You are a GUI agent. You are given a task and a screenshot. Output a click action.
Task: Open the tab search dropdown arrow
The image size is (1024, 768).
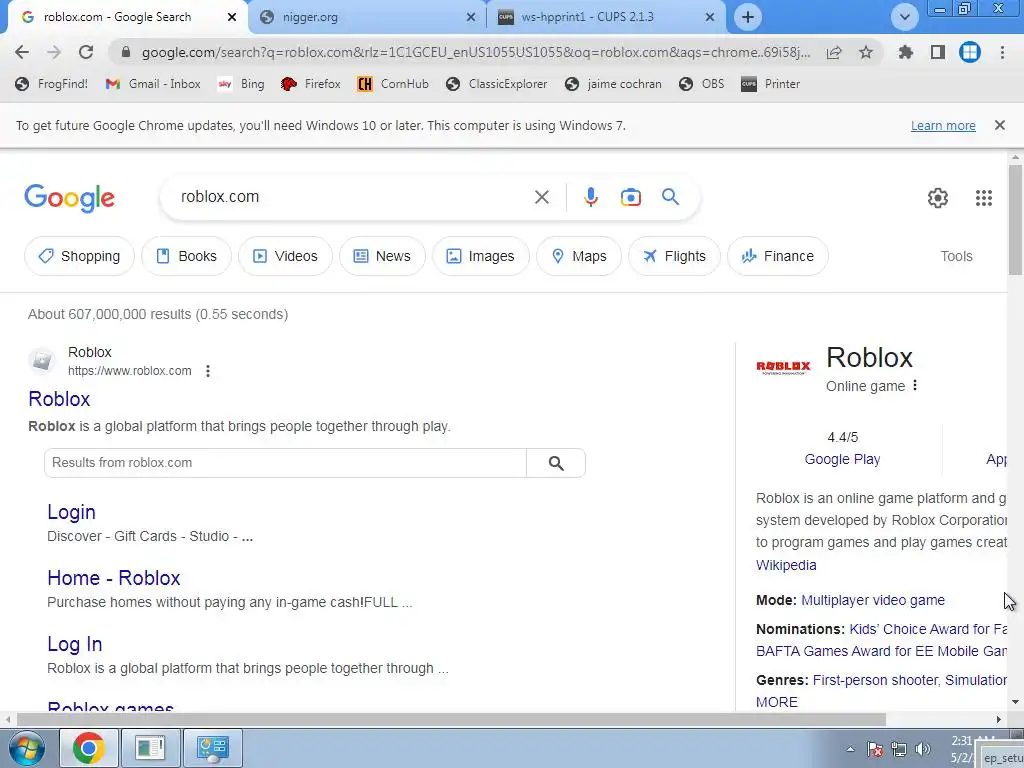tap(904, 17)
